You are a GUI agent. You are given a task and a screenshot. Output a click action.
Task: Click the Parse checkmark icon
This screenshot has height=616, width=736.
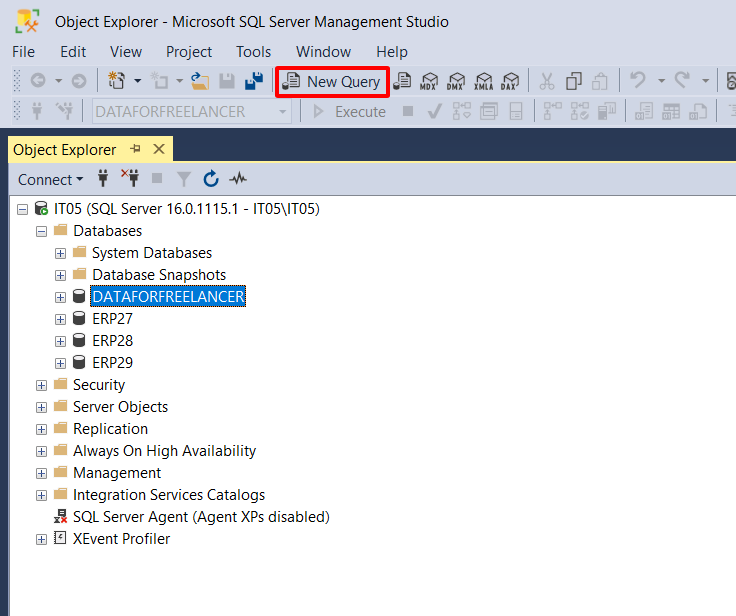(x=435, y=112)
